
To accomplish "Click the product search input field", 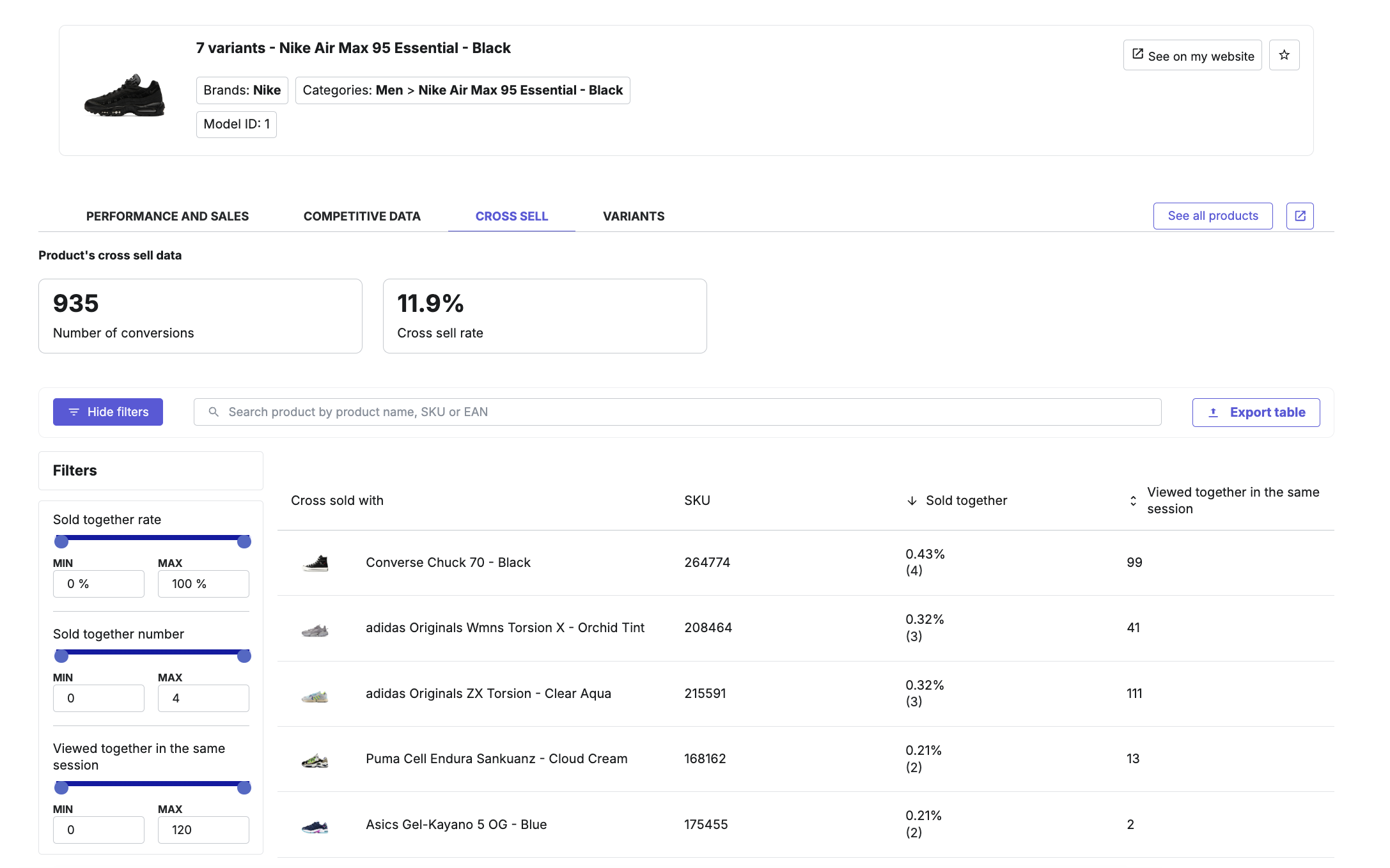I will click(x=678, y=412).
